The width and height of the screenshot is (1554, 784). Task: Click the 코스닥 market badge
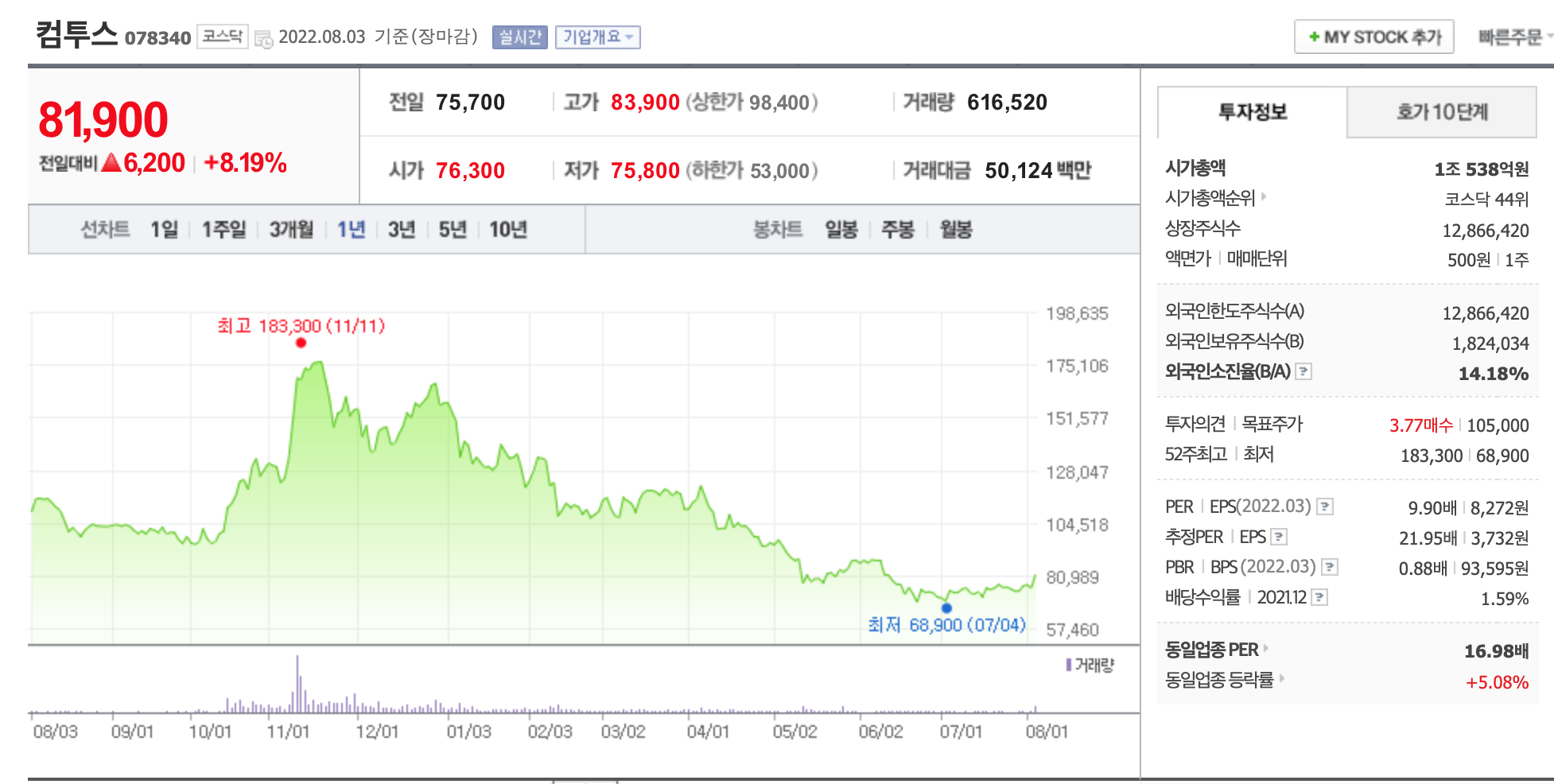(223, 37)
